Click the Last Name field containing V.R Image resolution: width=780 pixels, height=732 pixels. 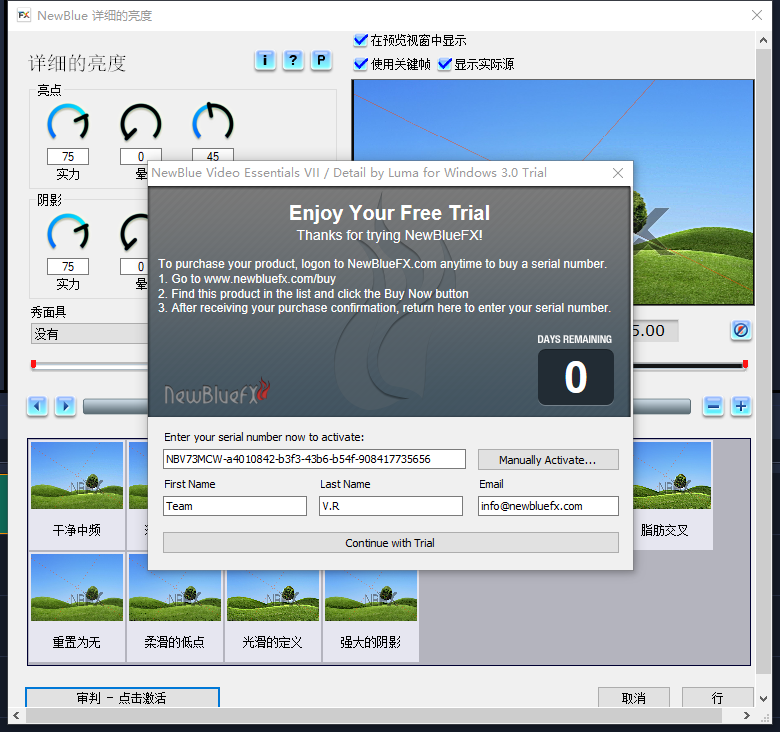[x=391, y=506]
